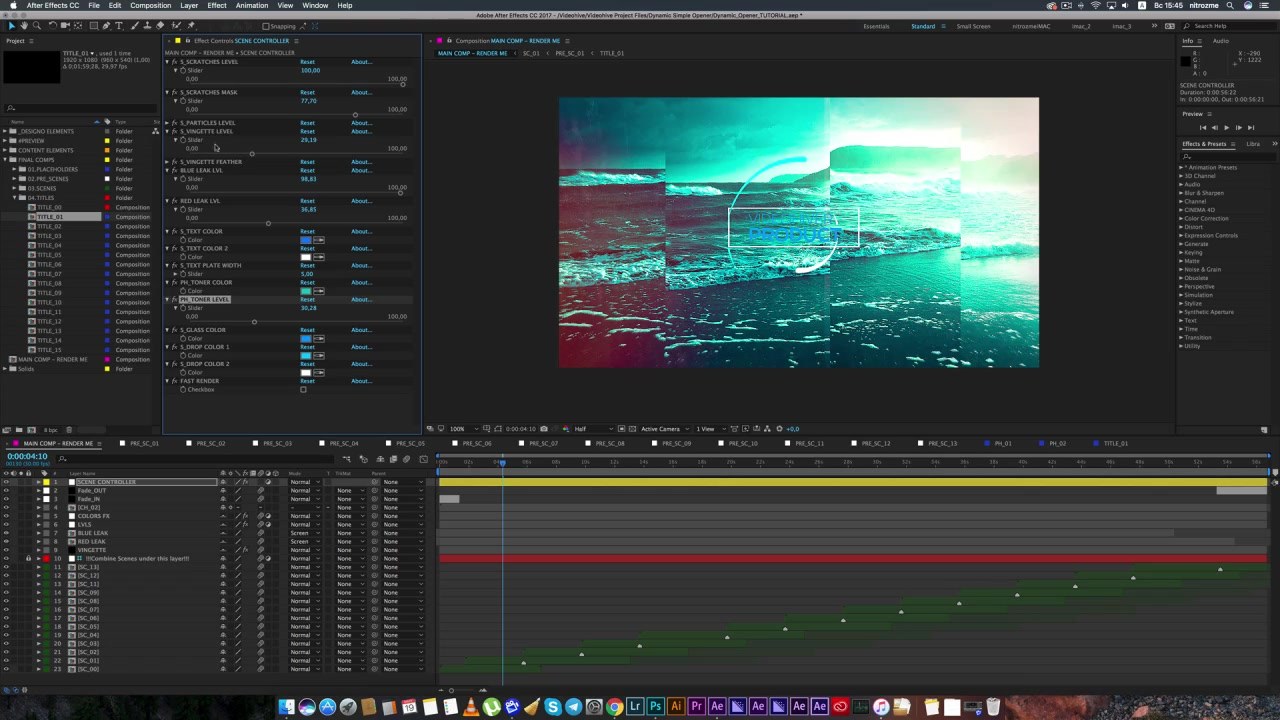Click the S_TEXT COLOR blue swatch
1280x720 pixels.
pyautogui.click(x=305, y=240)
